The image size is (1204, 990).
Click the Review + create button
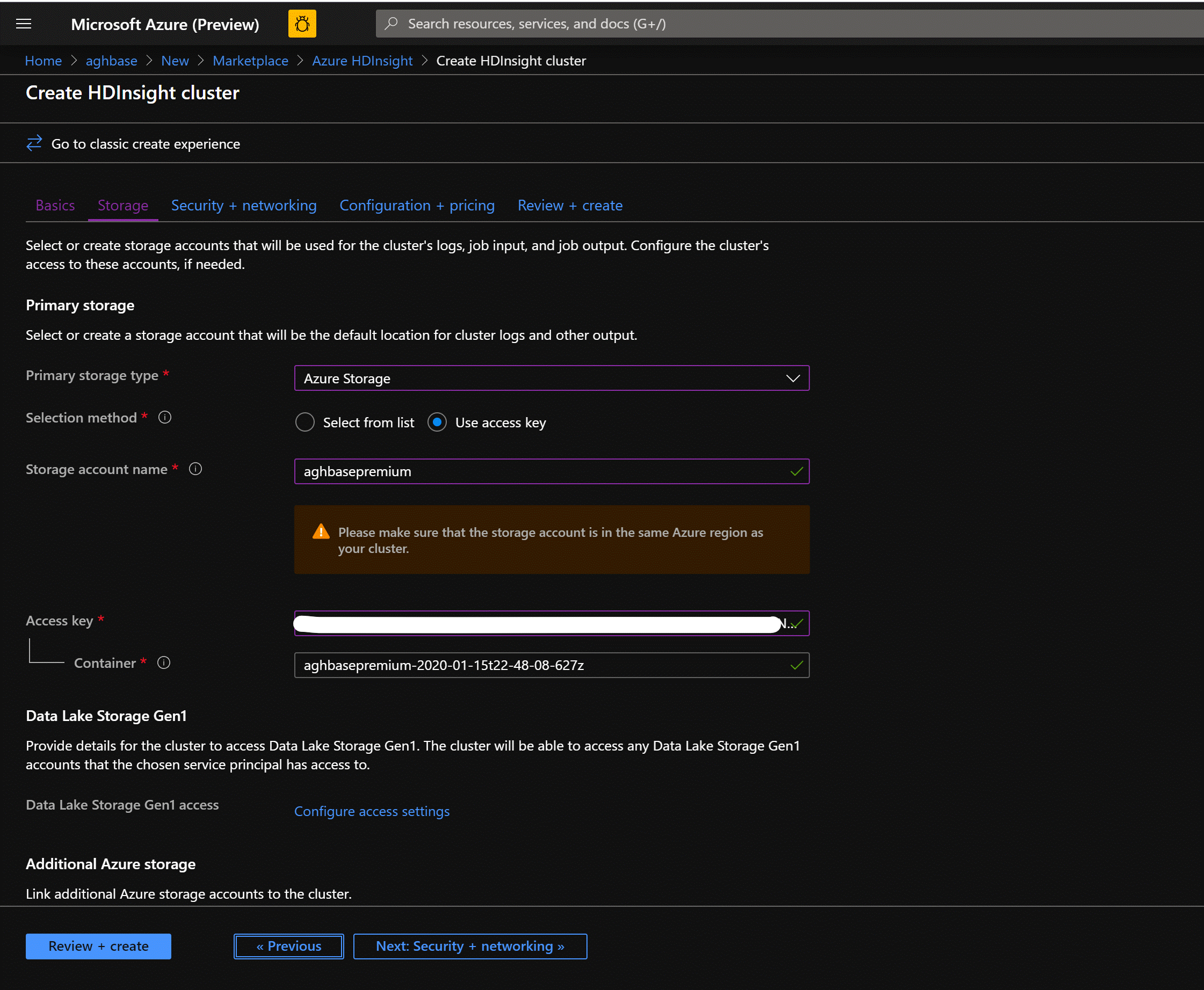pyautogui.click(x=97, y=945)
